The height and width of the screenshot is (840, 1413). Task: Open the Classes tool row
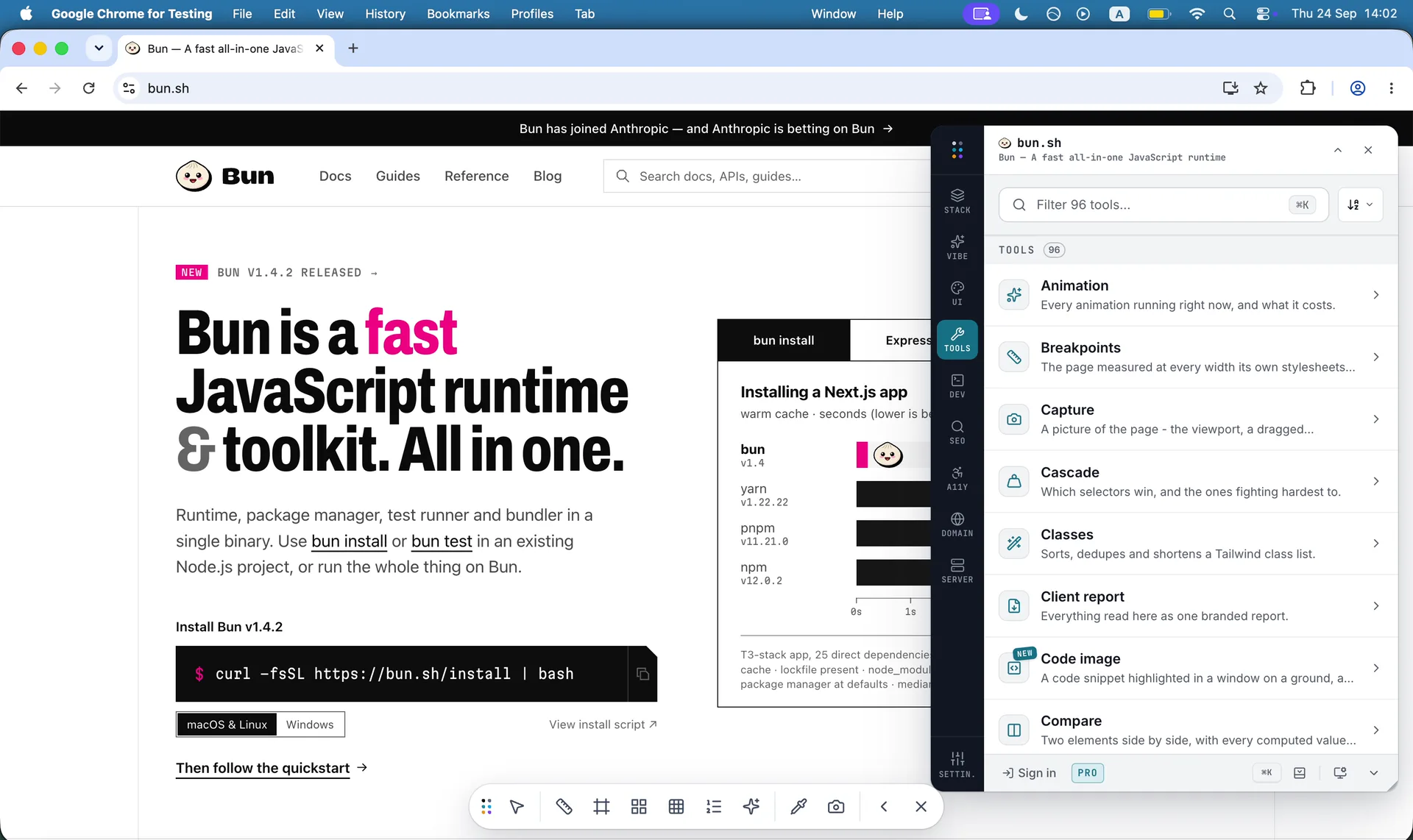coord(1191,544)
